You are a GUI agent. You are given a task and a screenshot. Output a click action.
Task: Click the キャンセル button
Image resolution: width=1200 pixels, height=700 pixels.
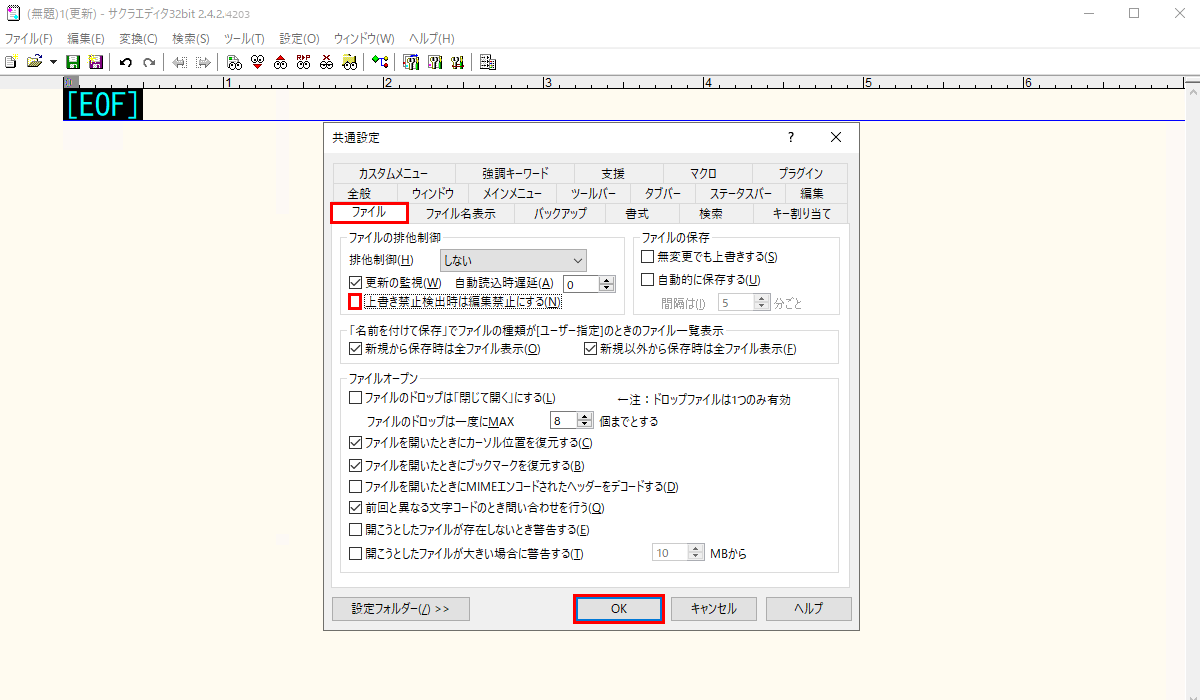(714, 608)
